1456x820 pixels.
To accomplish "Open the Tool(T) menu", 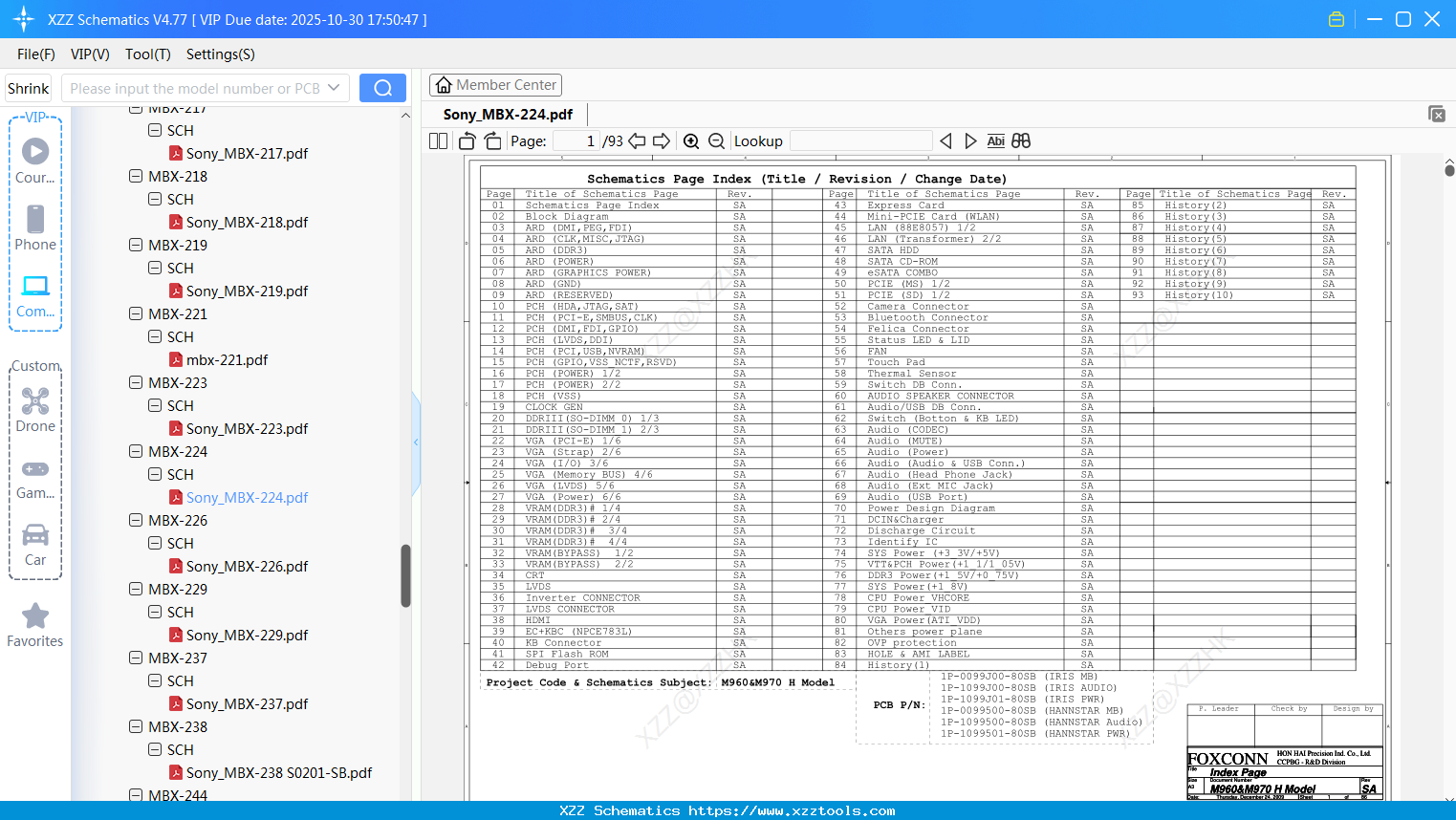I will pyautogui.click(x=148, y=54).
